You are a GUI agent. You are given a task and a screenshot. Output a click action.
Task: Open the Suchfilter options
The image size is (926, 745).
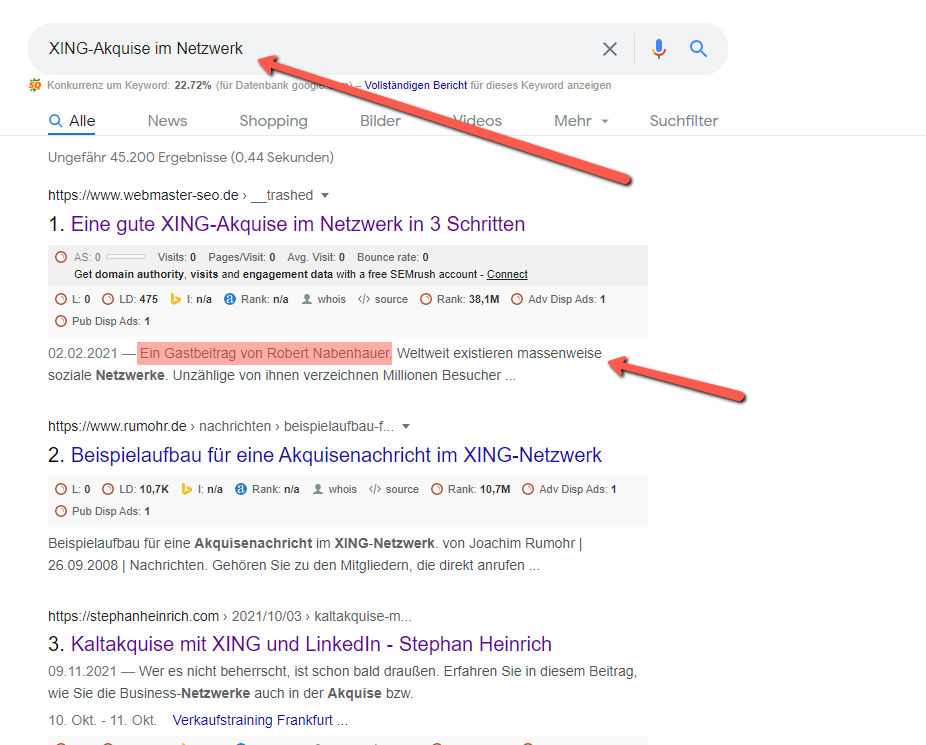point(684,121)
